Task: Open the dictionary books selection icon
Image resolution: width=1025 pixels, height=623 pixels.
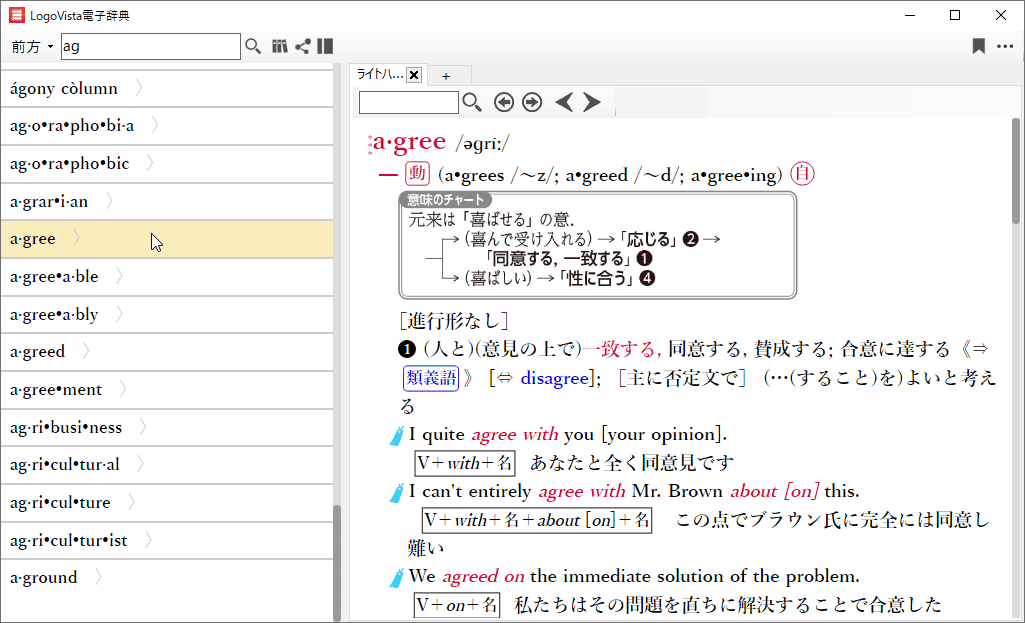Action: point(279,46)
